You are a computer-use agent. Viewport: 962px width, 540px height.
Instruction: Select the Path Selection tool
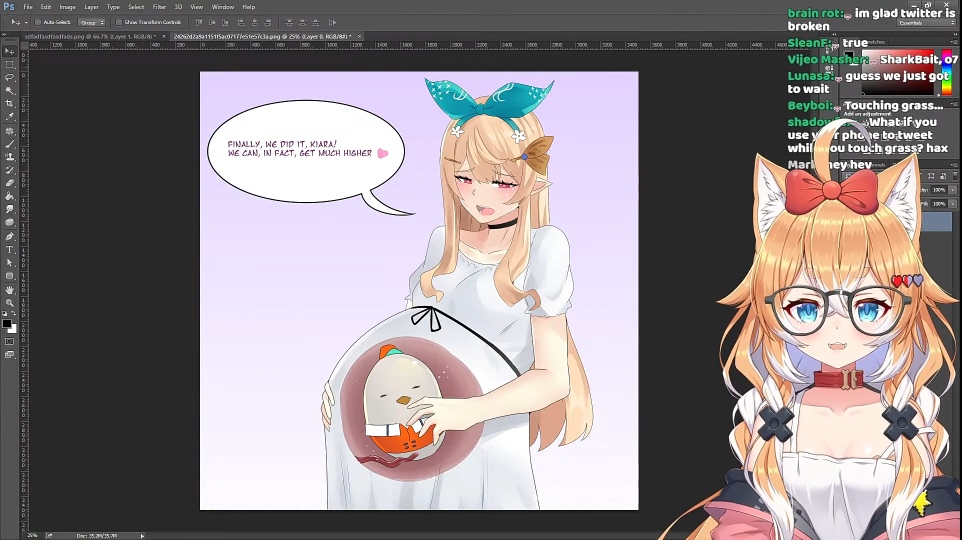pos(9,263)
